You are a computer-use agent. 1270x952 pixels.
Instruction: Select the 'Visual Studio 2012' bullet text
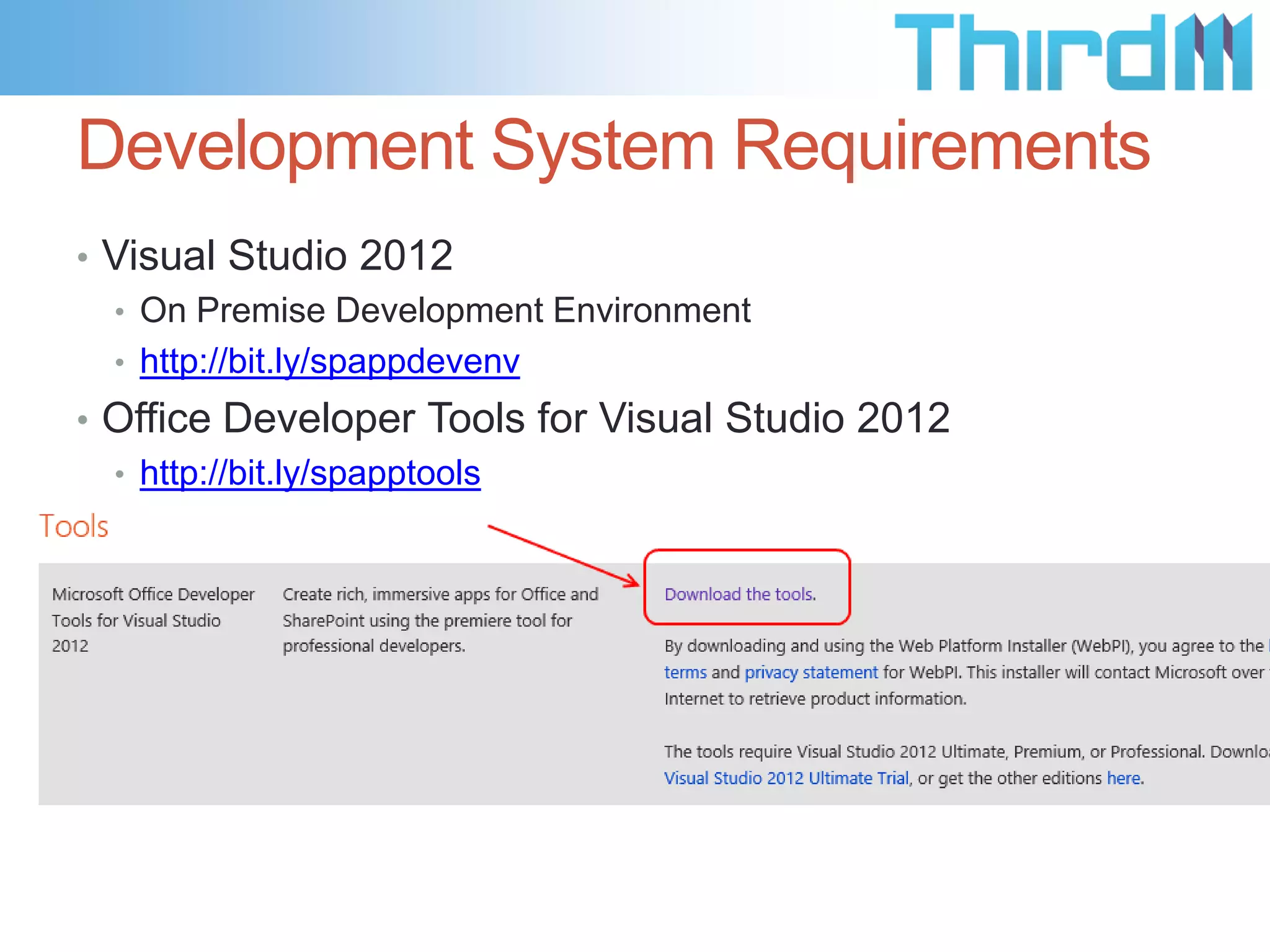(277, 255)
